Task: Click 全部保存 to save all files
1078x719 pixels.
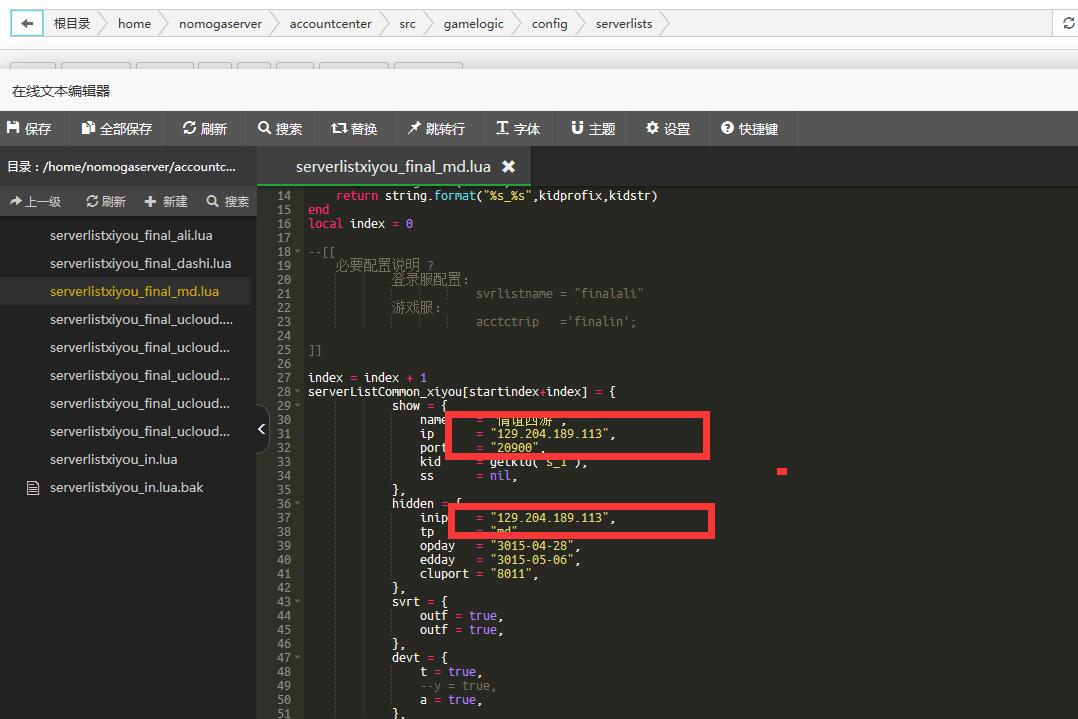Action: coord(117,129)
